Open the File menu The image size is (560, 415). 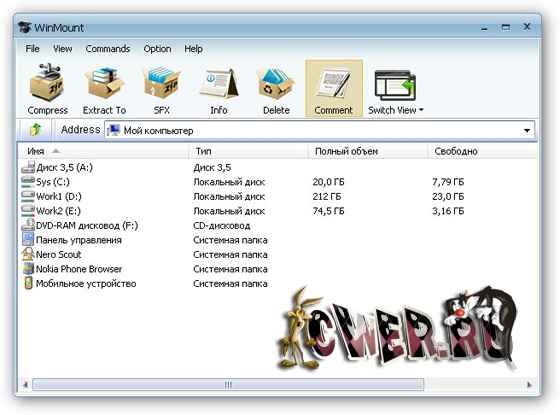[32, 49]
